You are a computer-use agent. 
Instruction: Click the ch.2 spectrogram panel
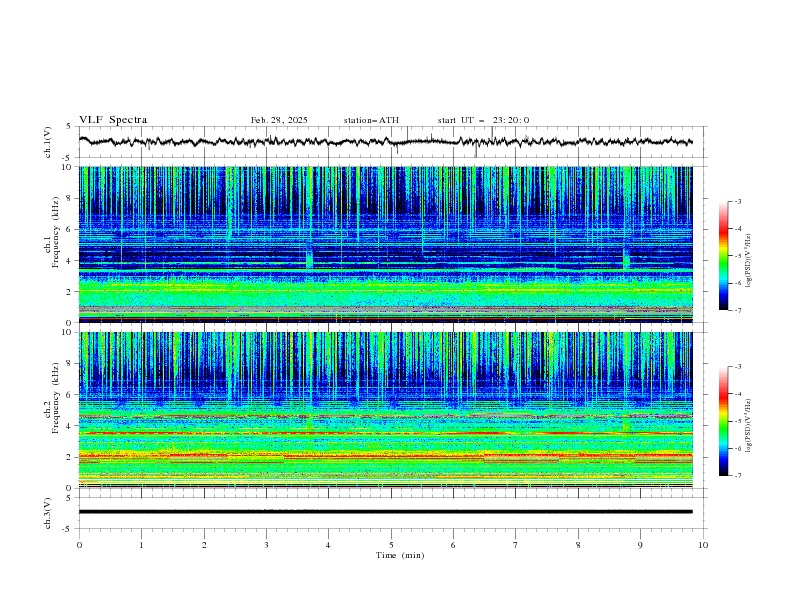pyautogui.click(x=385, y=410)
